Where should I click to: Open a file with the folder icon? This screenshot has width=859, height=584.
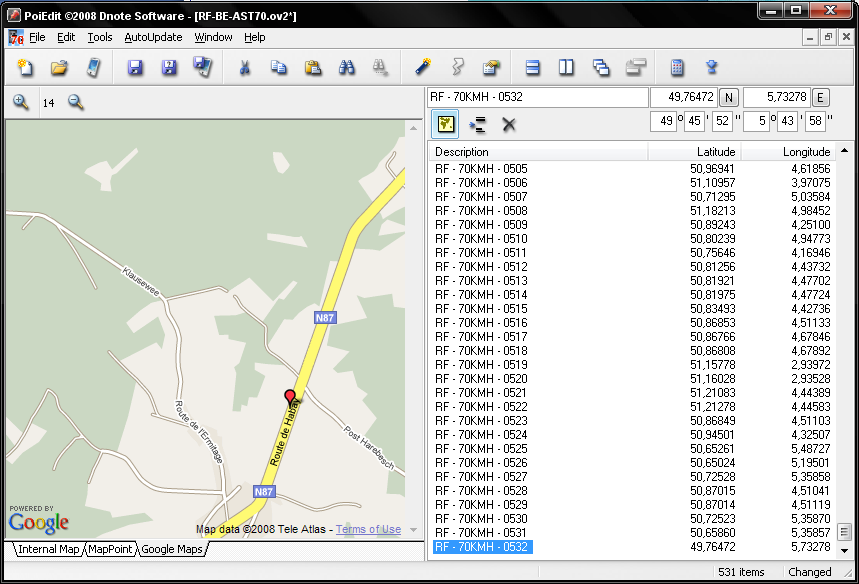(x=59, y=68)
